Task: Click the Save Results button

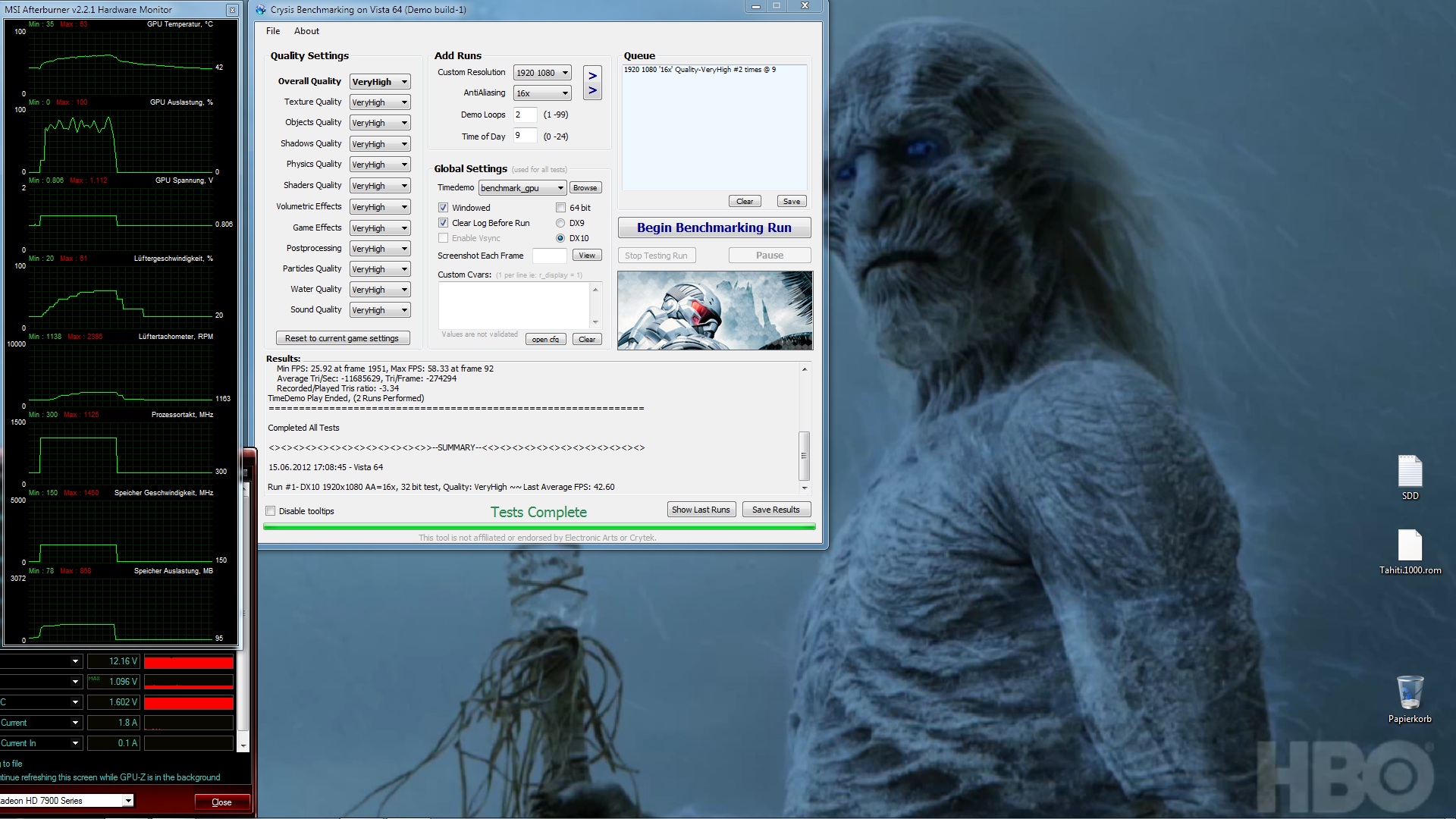Action: tap(776, 510)
